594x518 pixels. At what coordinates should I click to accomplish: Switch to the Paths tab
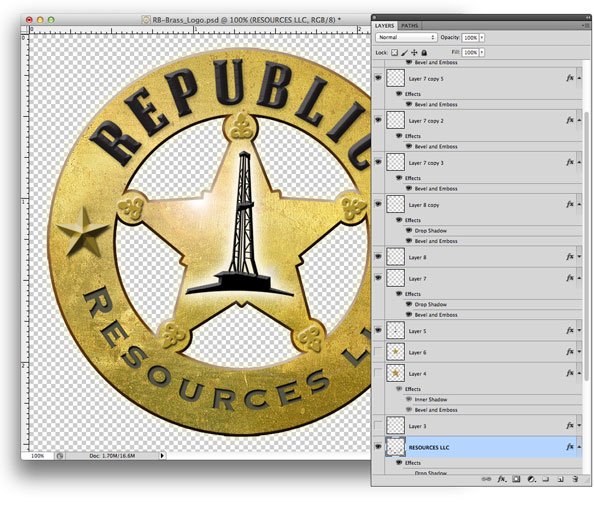410,26
